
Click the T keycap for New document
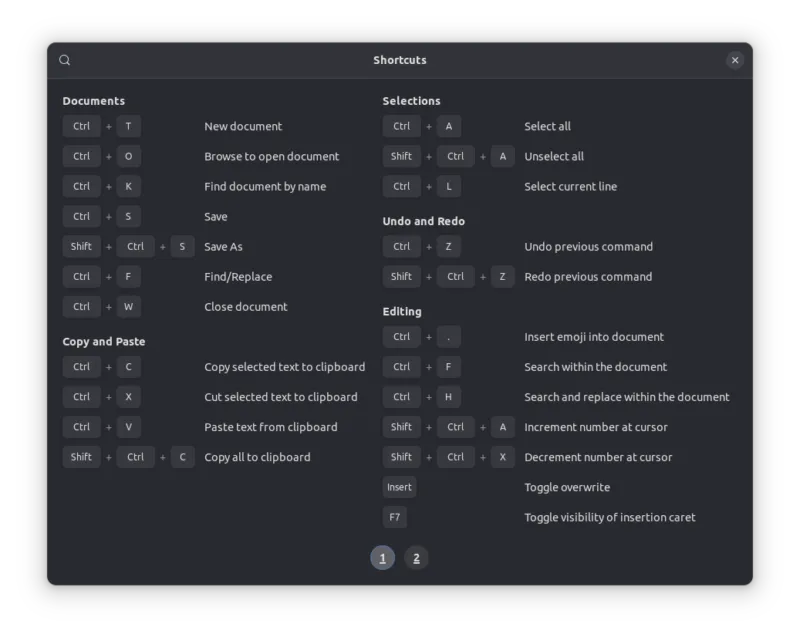[128, 126]
